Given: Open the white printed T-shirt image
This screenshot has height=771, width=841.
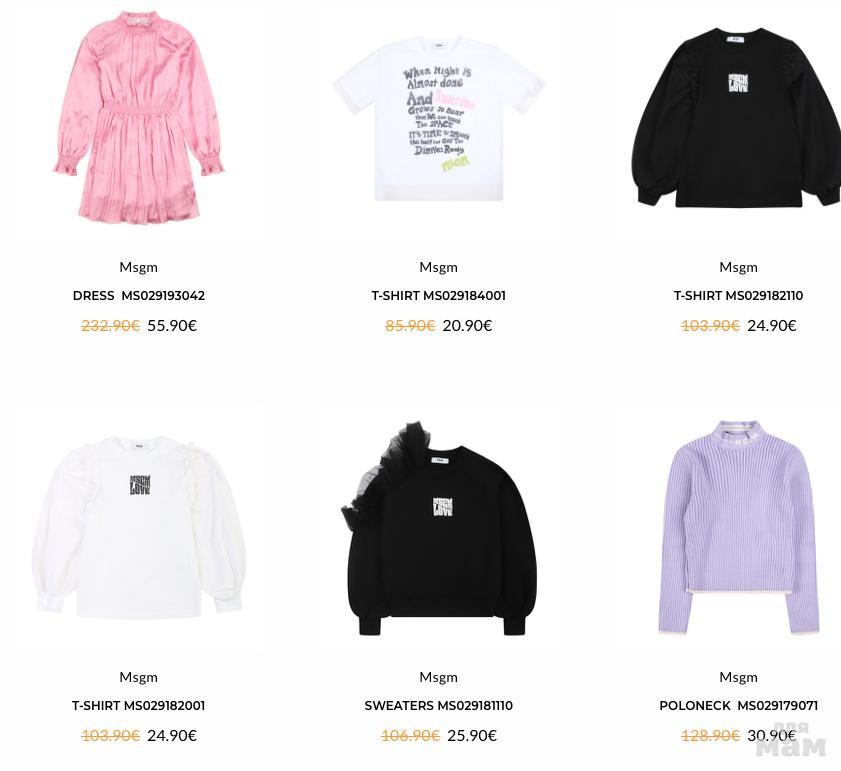Looking at the screenshot, I should [439, 118].
